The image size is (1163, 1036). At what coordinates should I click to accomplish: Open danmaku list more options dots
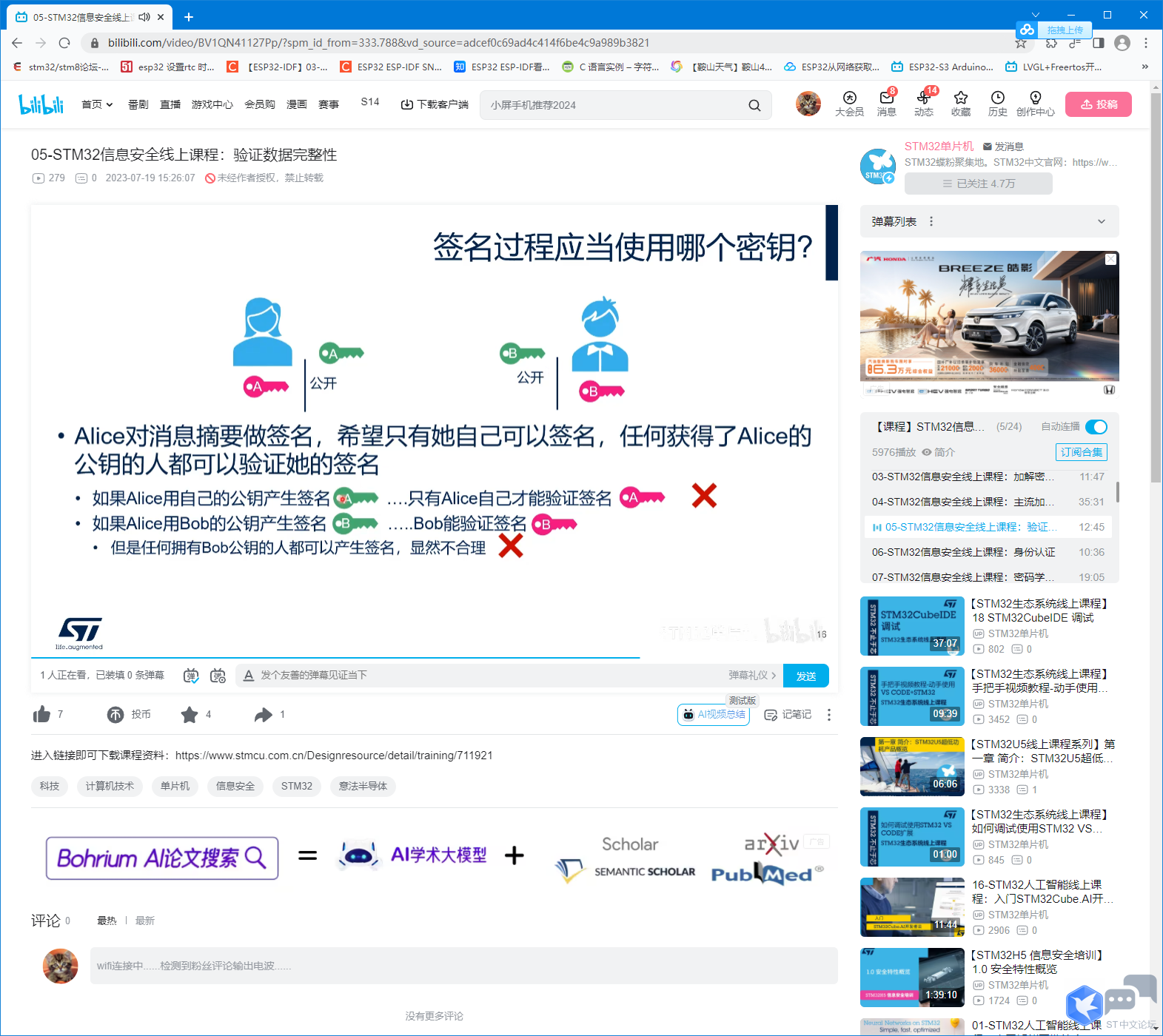[x=931, y=221]
